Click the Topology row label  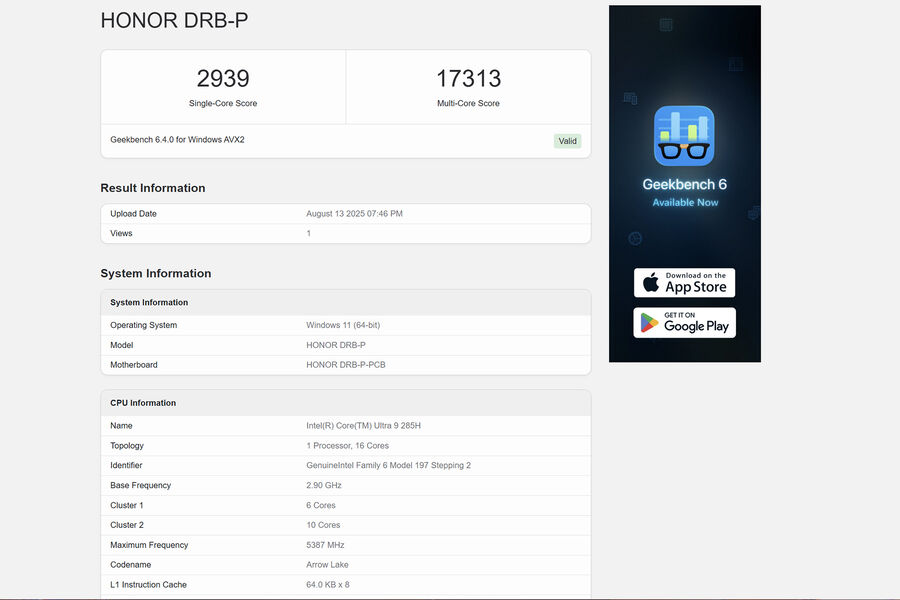coord(127,446)
